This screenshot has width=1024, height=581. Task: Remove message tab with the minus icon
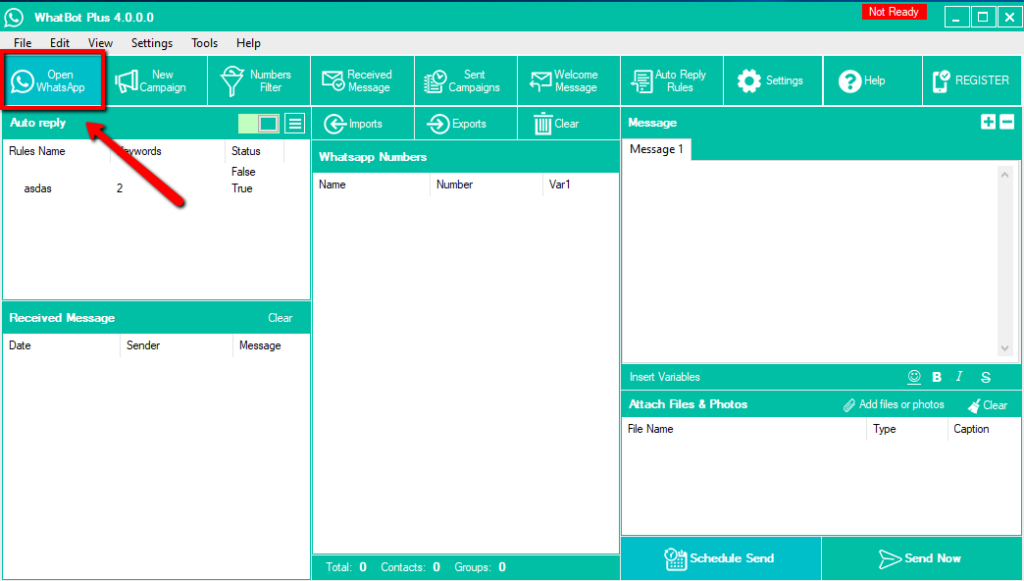[1006, 122]
